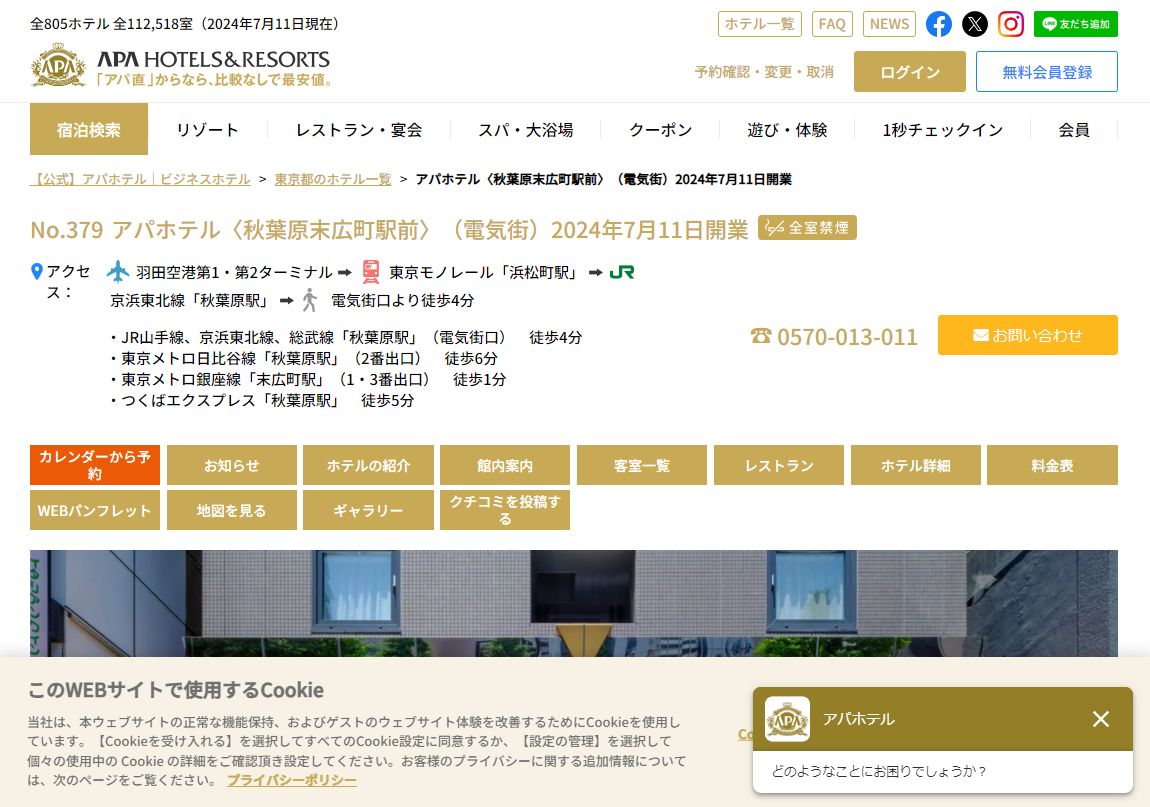
Task: Open the Facebook page icon
Action: click(x=939, y=24)
